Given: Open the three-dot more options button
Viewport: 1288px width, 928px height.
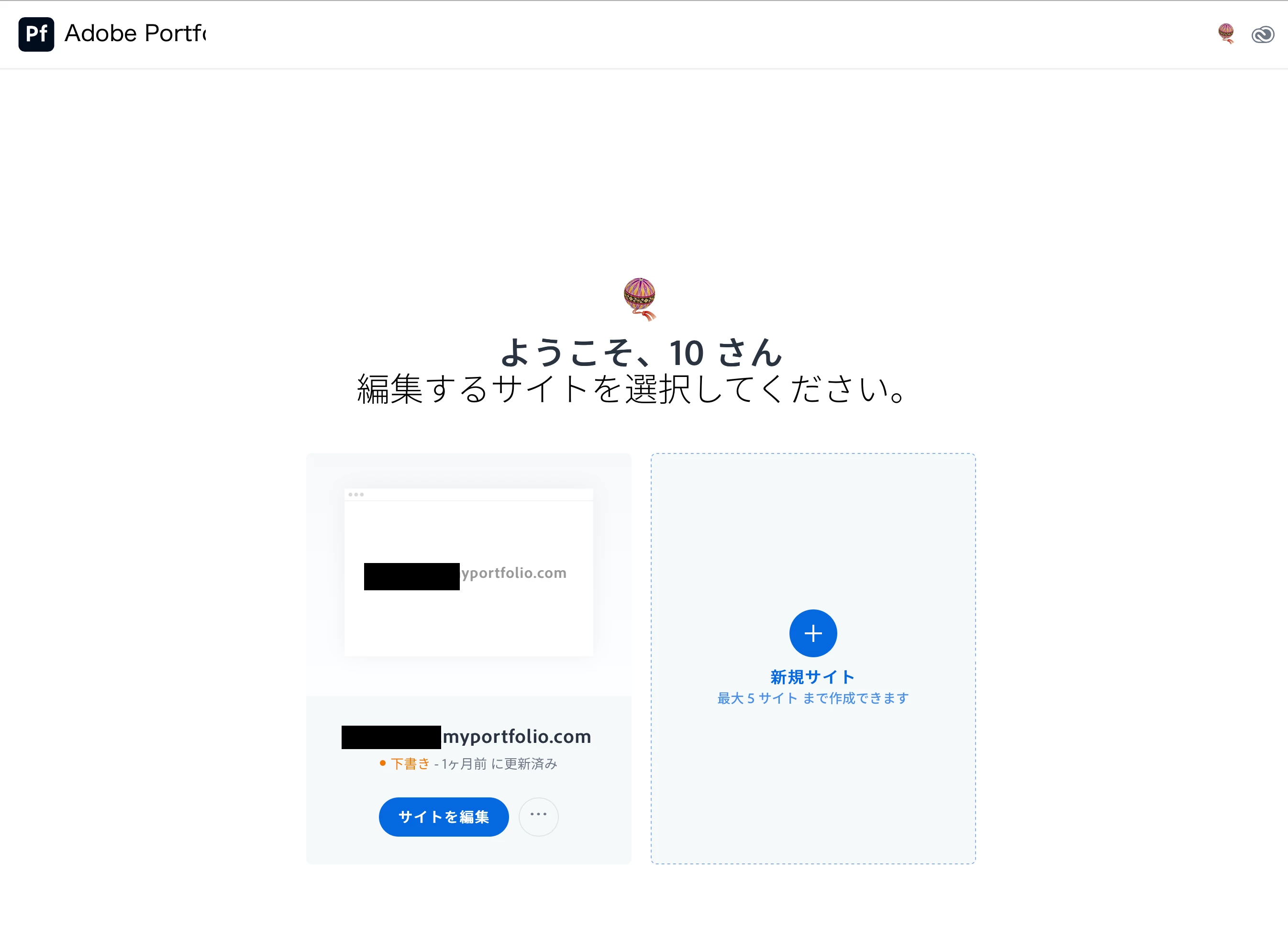Looking at the screenshot, I should click(x=538, y=816).
